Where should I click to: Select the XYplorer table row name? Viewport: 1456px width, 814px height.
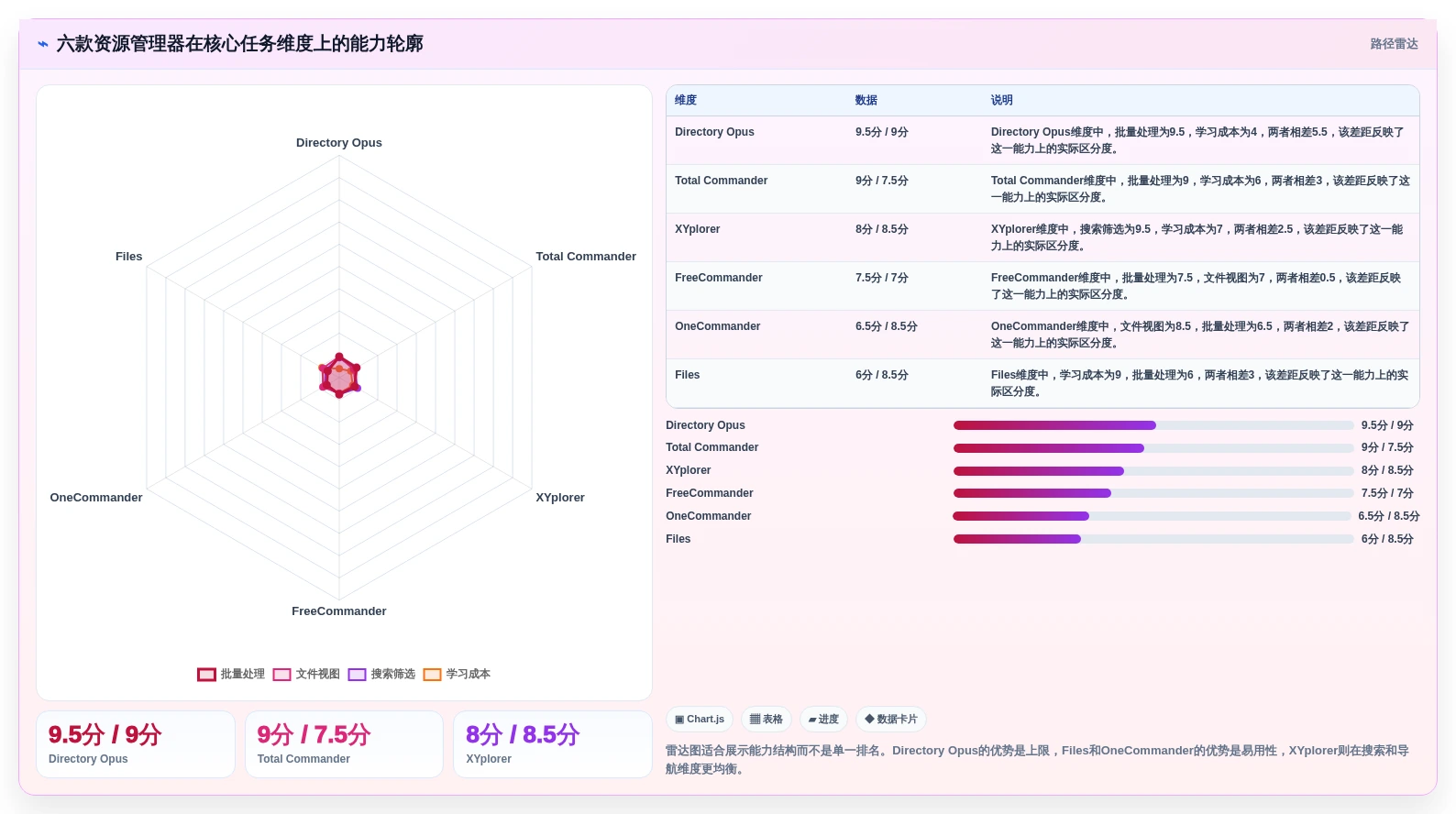click(x=698, y=229)
